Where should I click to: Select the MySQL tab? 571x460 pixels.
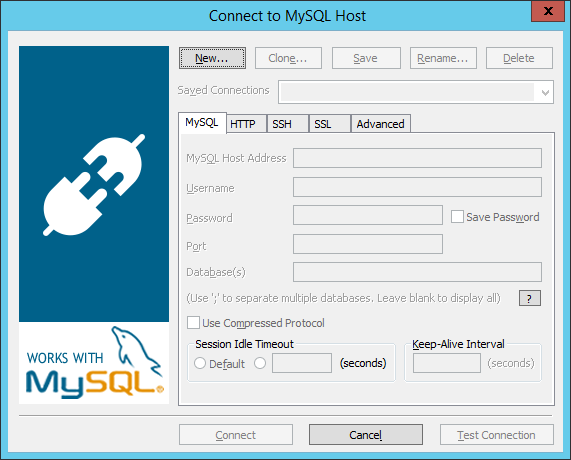click(202, 123)
